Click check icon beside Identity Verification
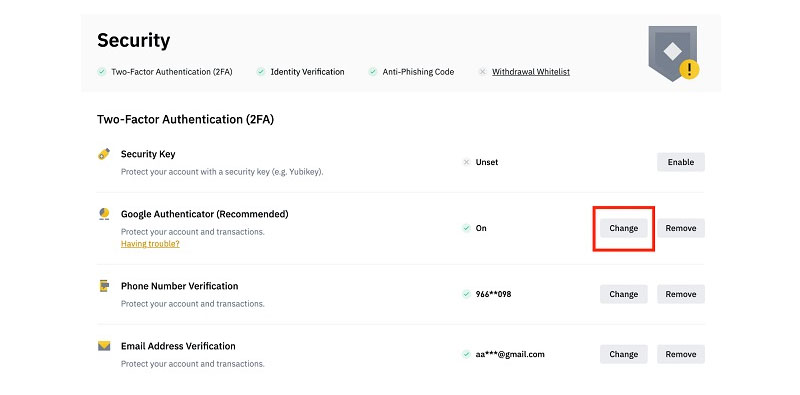This screenshot has height=395, width=800. (x=261, y=72)
